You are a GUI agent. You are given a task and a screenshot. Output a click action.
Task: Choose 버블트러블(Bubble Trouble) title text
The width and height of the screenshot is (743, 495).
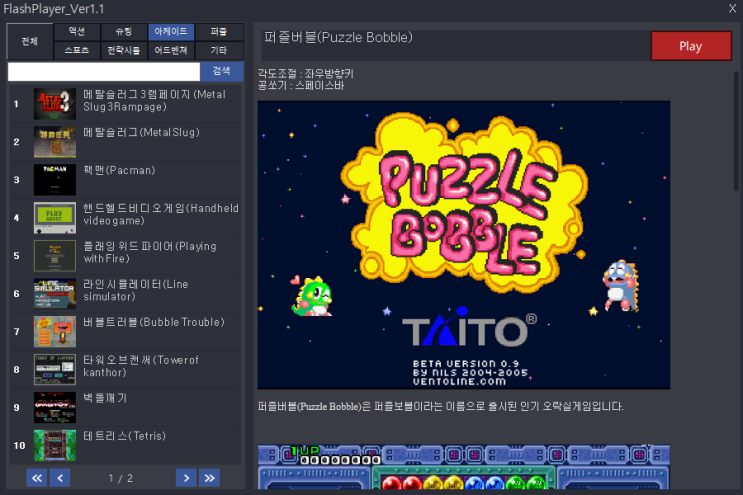click(154, 322)
